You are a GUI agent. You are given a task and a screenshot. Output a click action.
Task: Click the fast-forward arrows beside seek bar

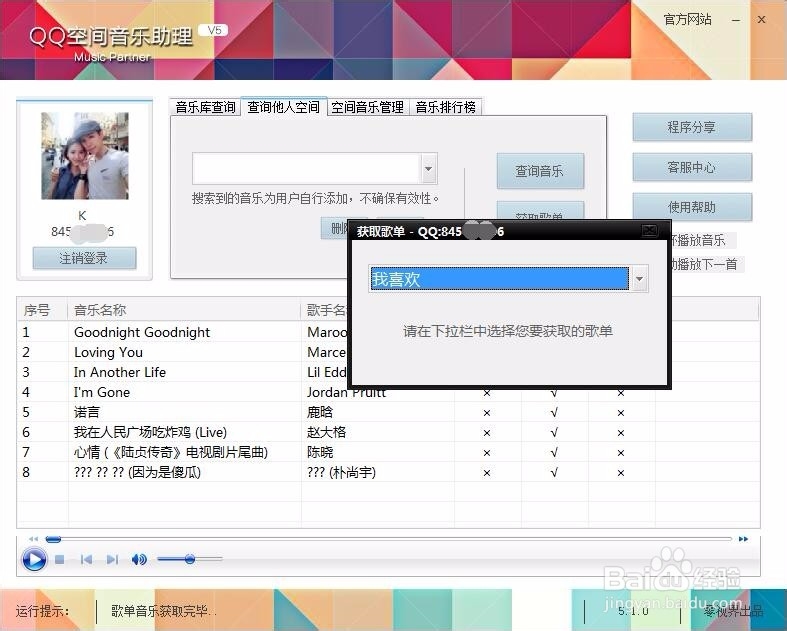coord(743,539)
